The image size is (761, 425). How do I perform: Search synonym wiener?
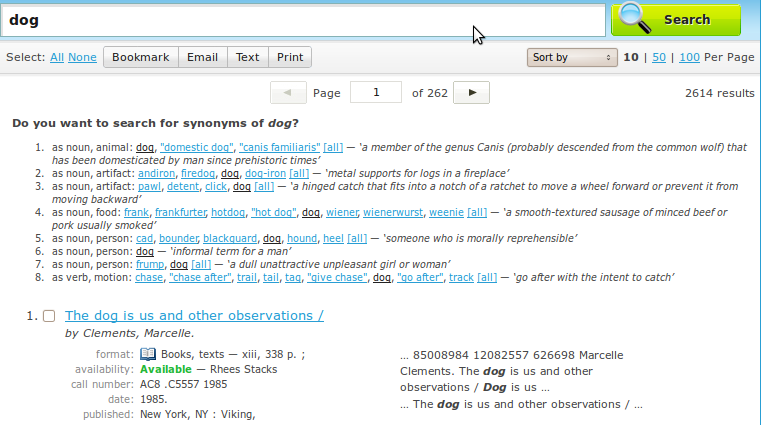tap(342, 212)
